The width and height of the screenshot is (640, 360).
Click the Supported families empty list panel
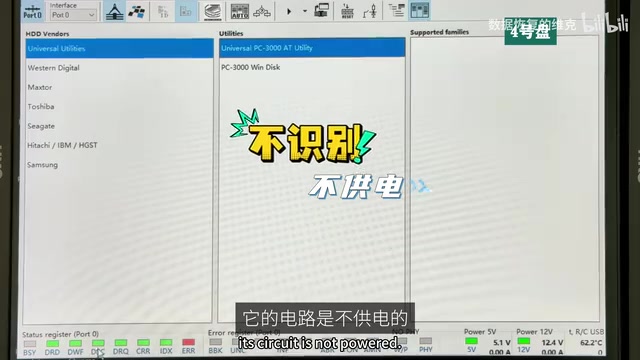(504, 178)
